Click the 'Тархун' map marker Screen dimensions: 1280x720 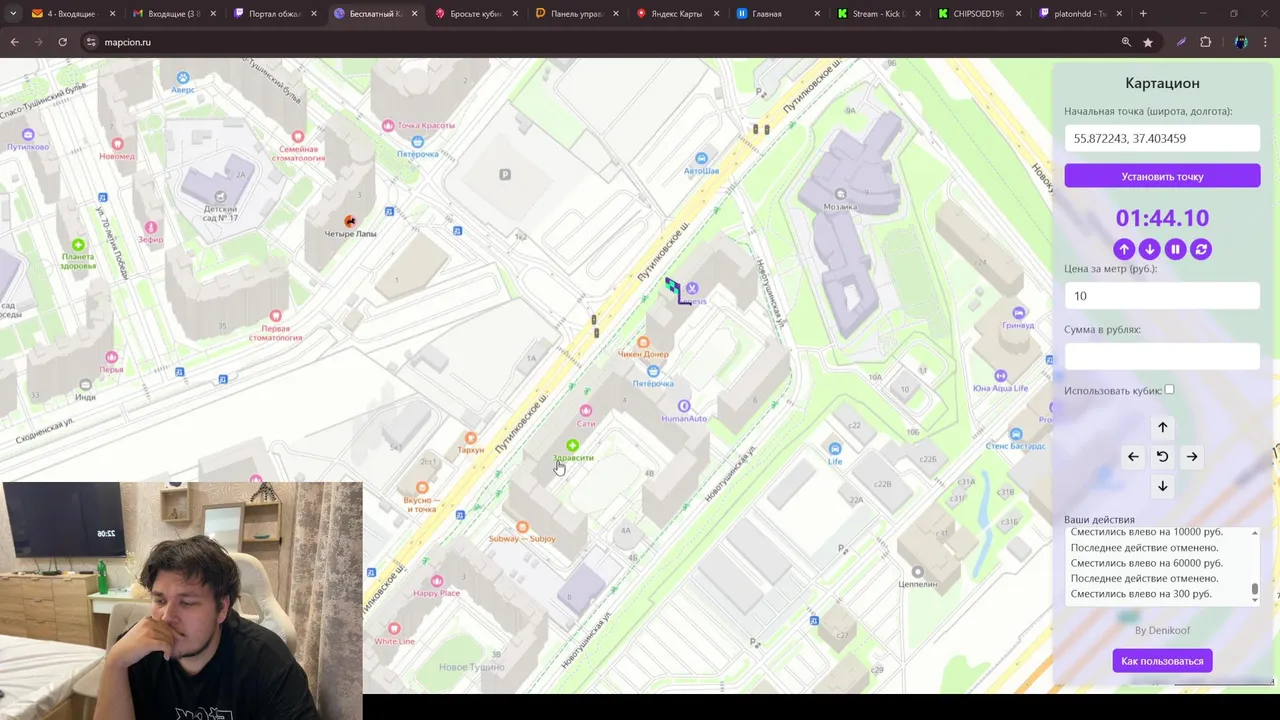point(470,438)
